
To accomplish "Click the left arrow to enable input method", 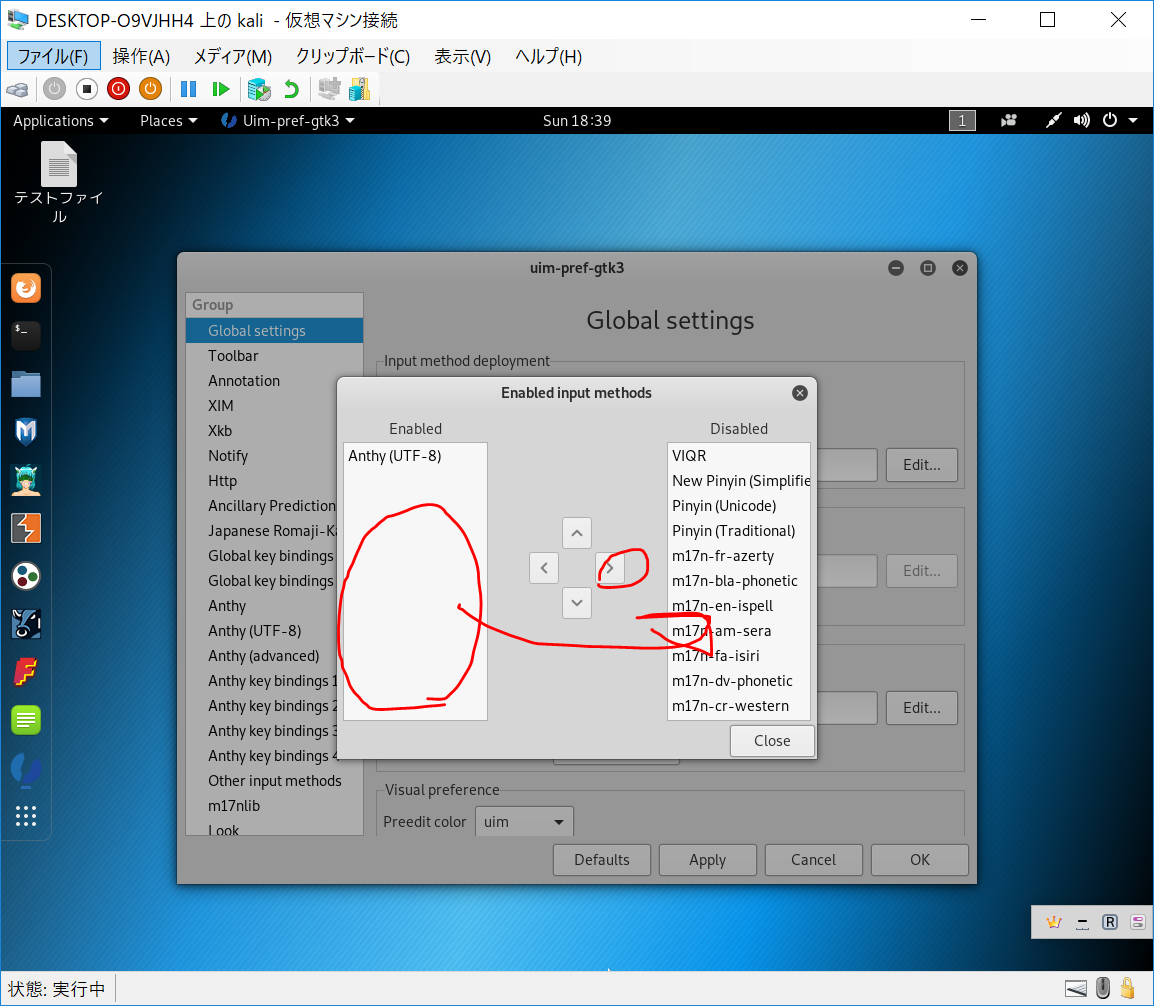I will point(543,568).
